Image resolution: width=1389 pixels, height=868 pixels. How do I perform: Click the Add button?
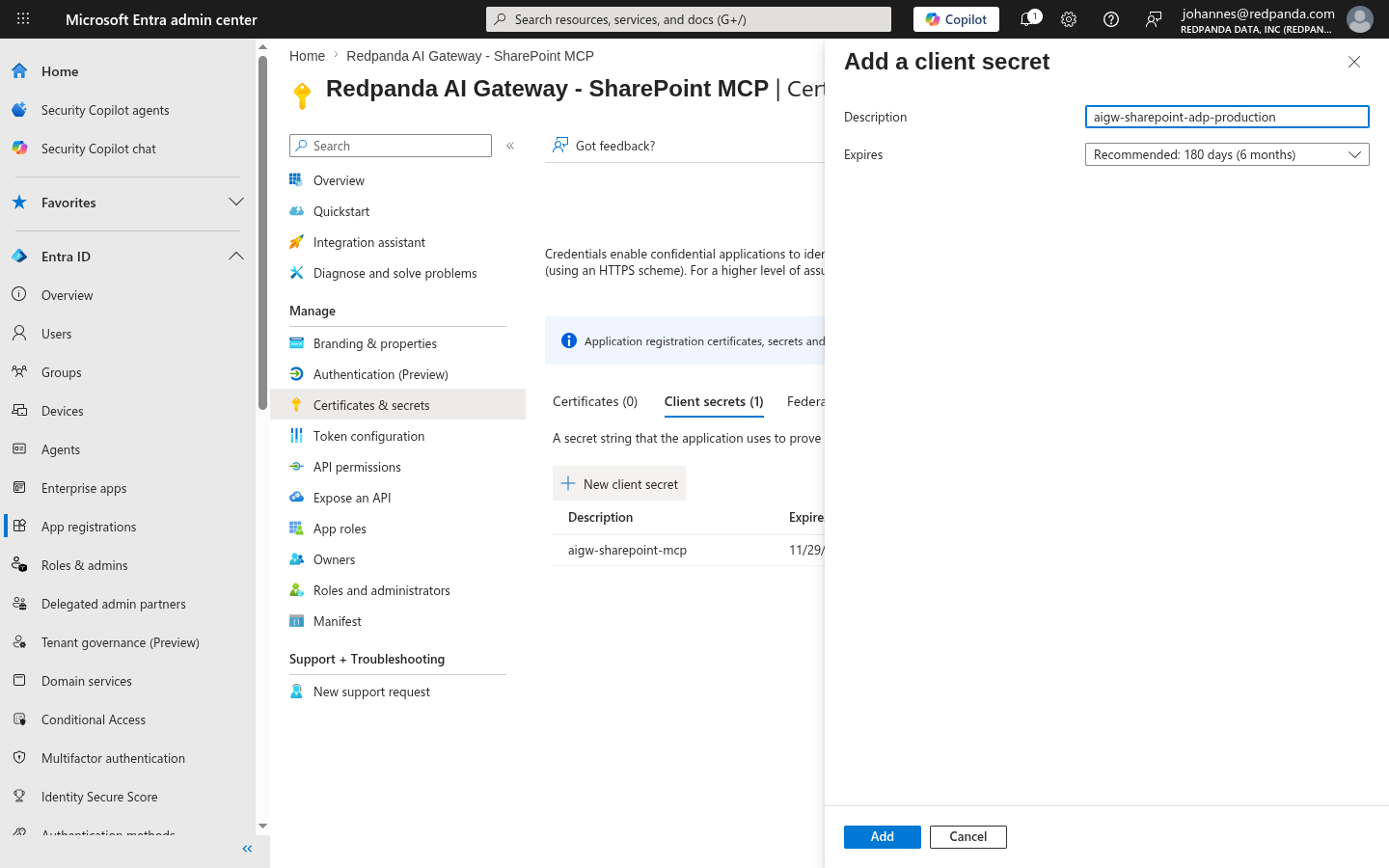[883, 837]
